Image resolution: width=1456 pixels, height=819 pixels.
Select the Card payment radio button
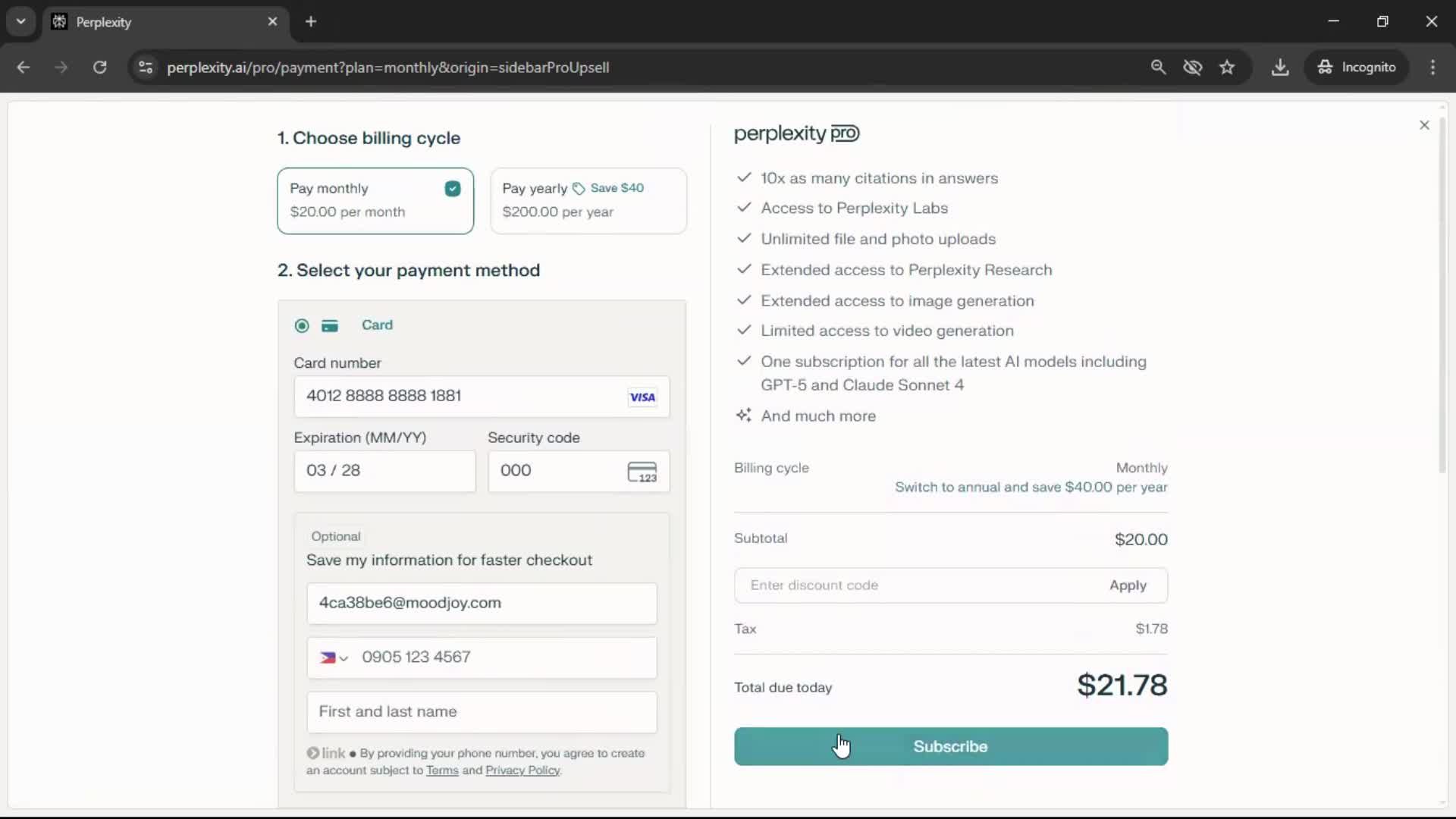[302, 326]
